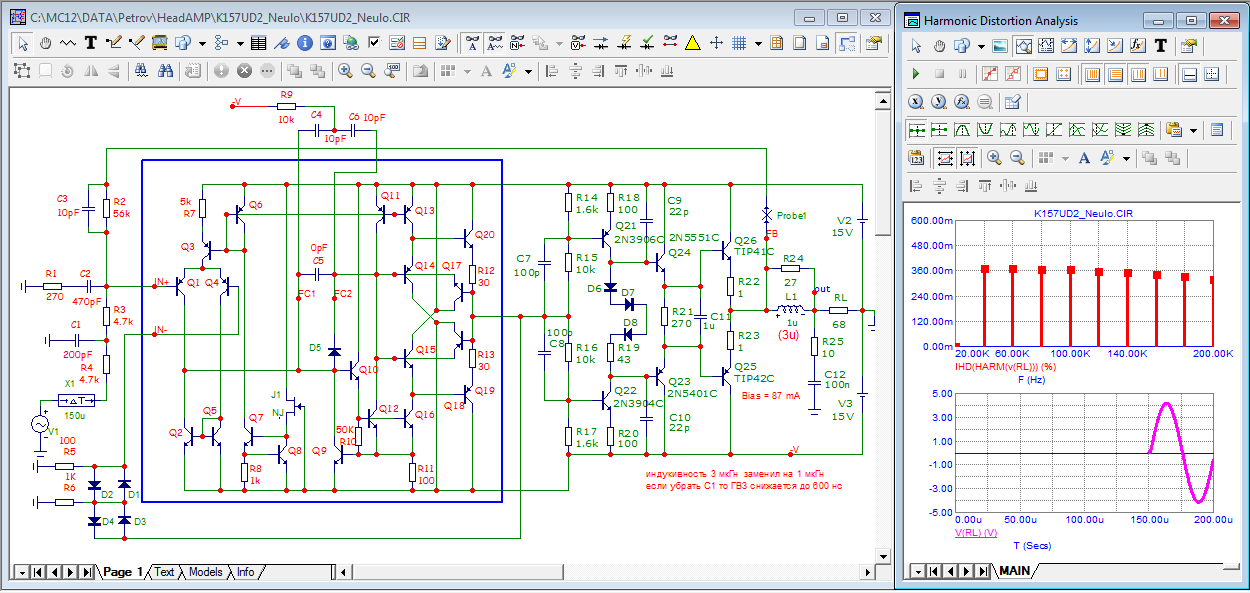Select the MAIN tab in the analysis window
Screen dimensions: 1250x593
[x=1013, y=571]
